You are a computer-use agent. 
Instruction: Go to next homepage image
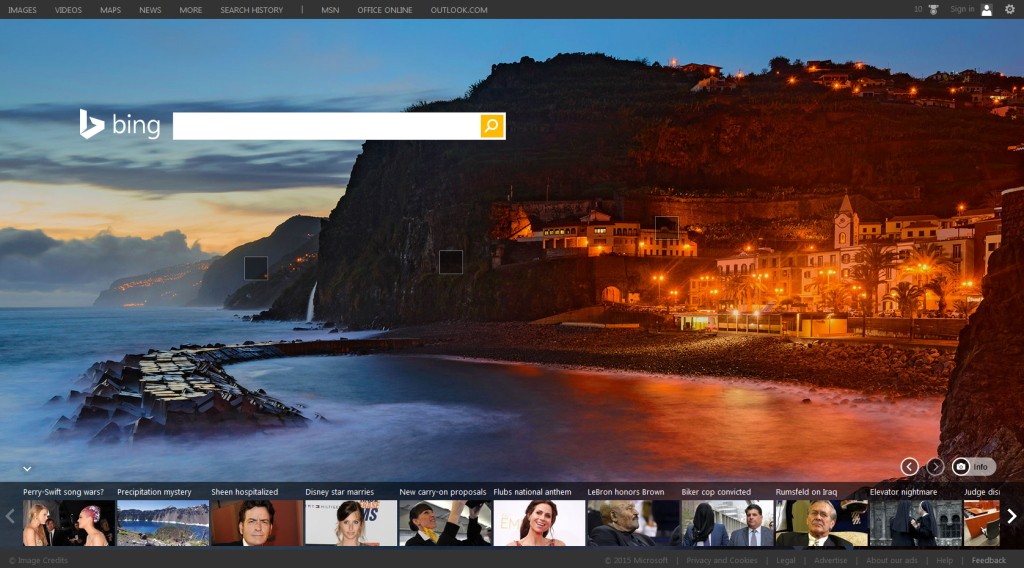pos(935,466)
